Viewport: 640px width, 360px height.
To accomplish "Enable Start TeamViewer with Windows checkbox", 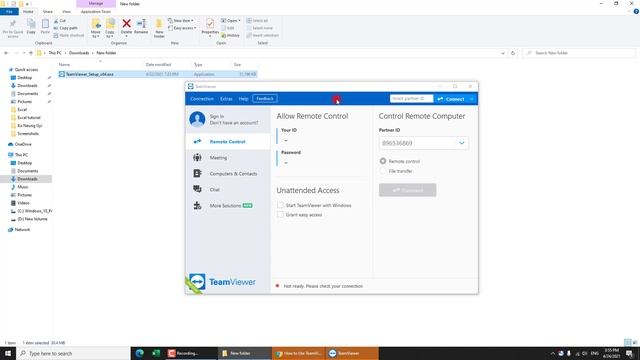I will tap(280, 205).
